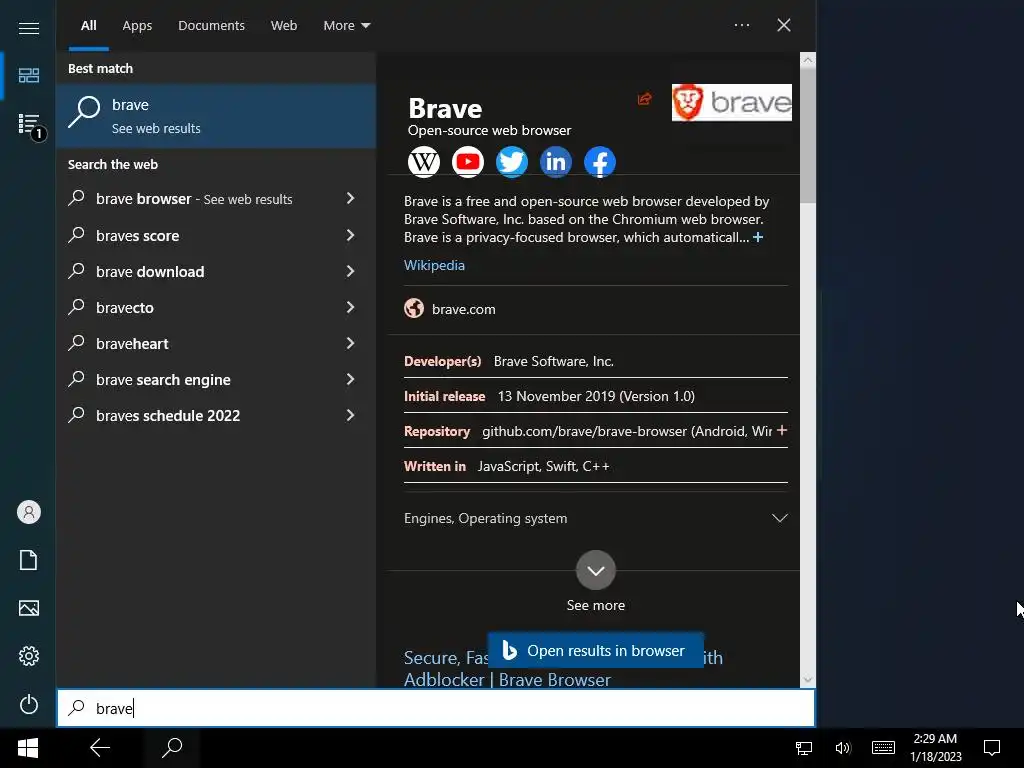Open Brave's LinkedIn icon
Image resolution: width=1024 pixels, height=768 pixels.
556,162
